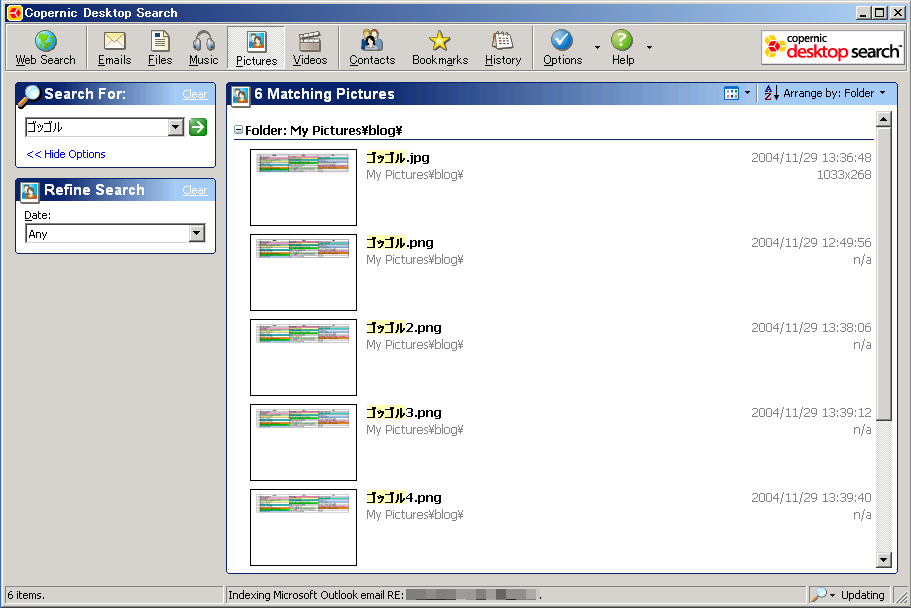Open thumbnail of ゴッゴル3.png
Viewport: 911px width, 608px height.
coord(303,442)
